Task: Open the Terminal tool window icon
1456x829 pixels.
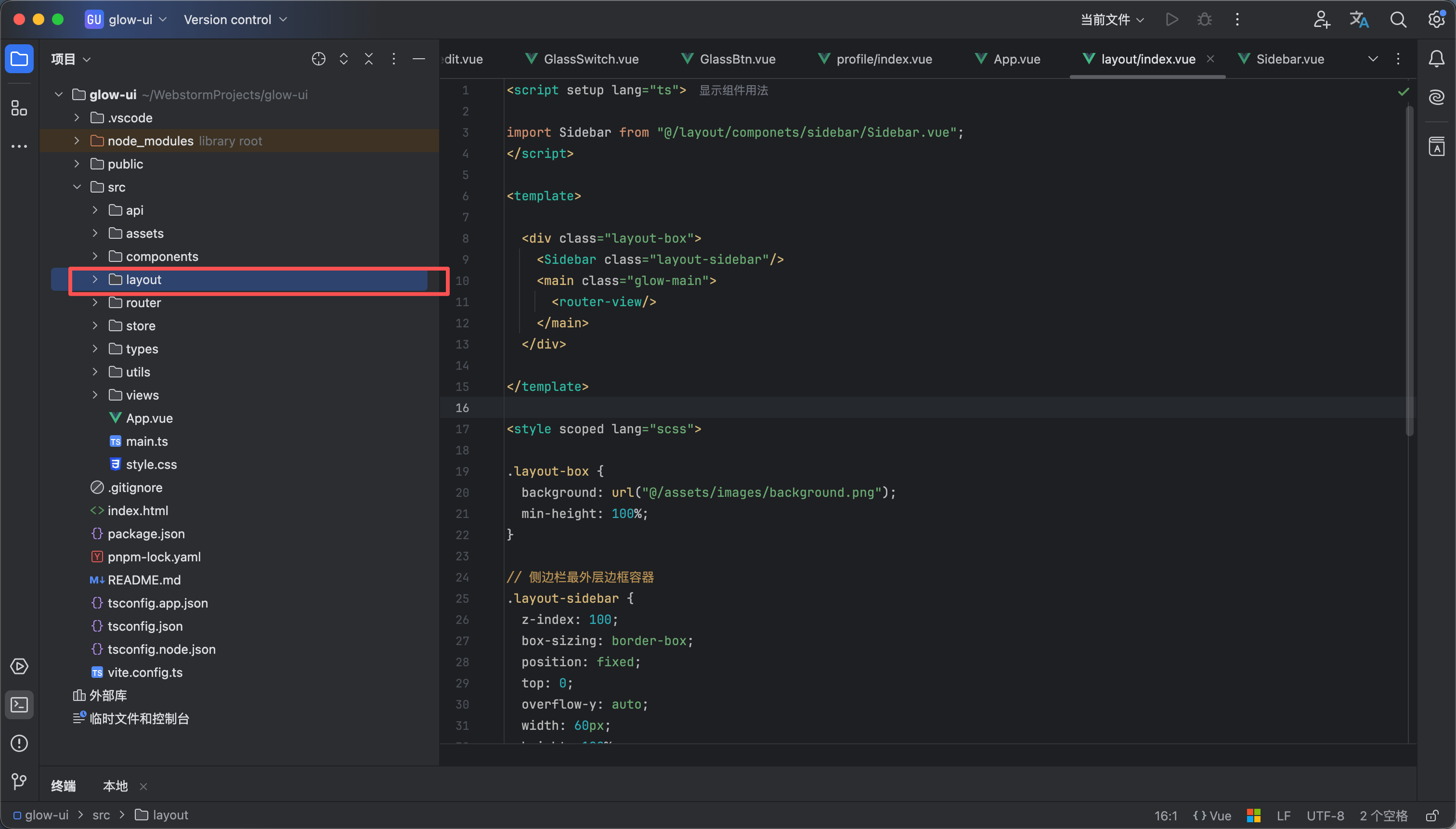Action: point(19,705)
